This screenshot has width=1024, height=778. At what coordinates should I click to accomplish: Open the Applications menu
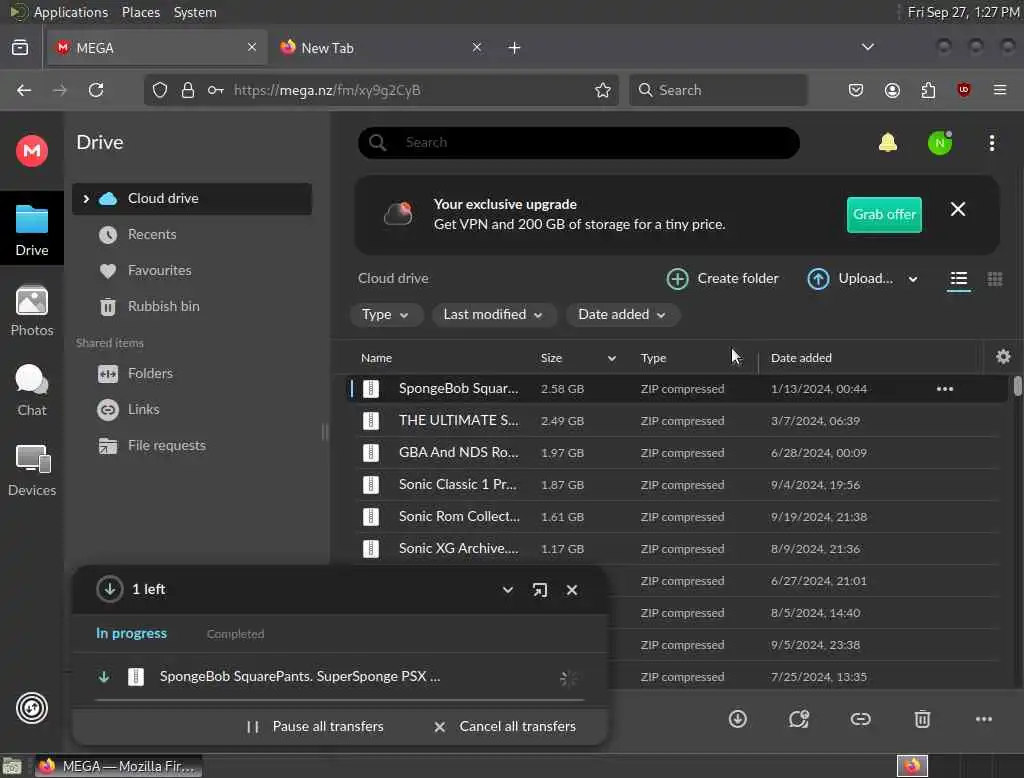71,12
